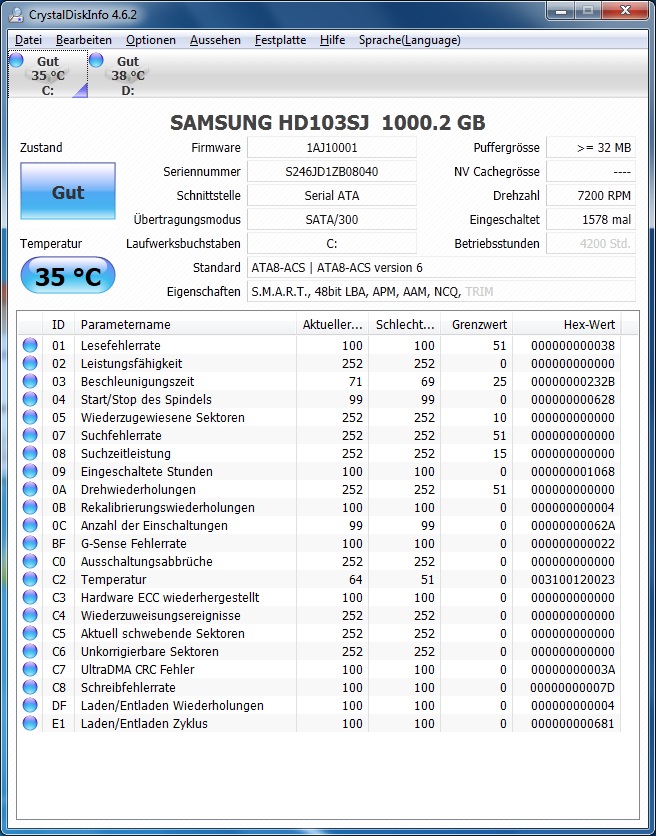This screenshot has width=656, height=836.
Task: Open the Aussehen menu
Action: coord(215,40)
